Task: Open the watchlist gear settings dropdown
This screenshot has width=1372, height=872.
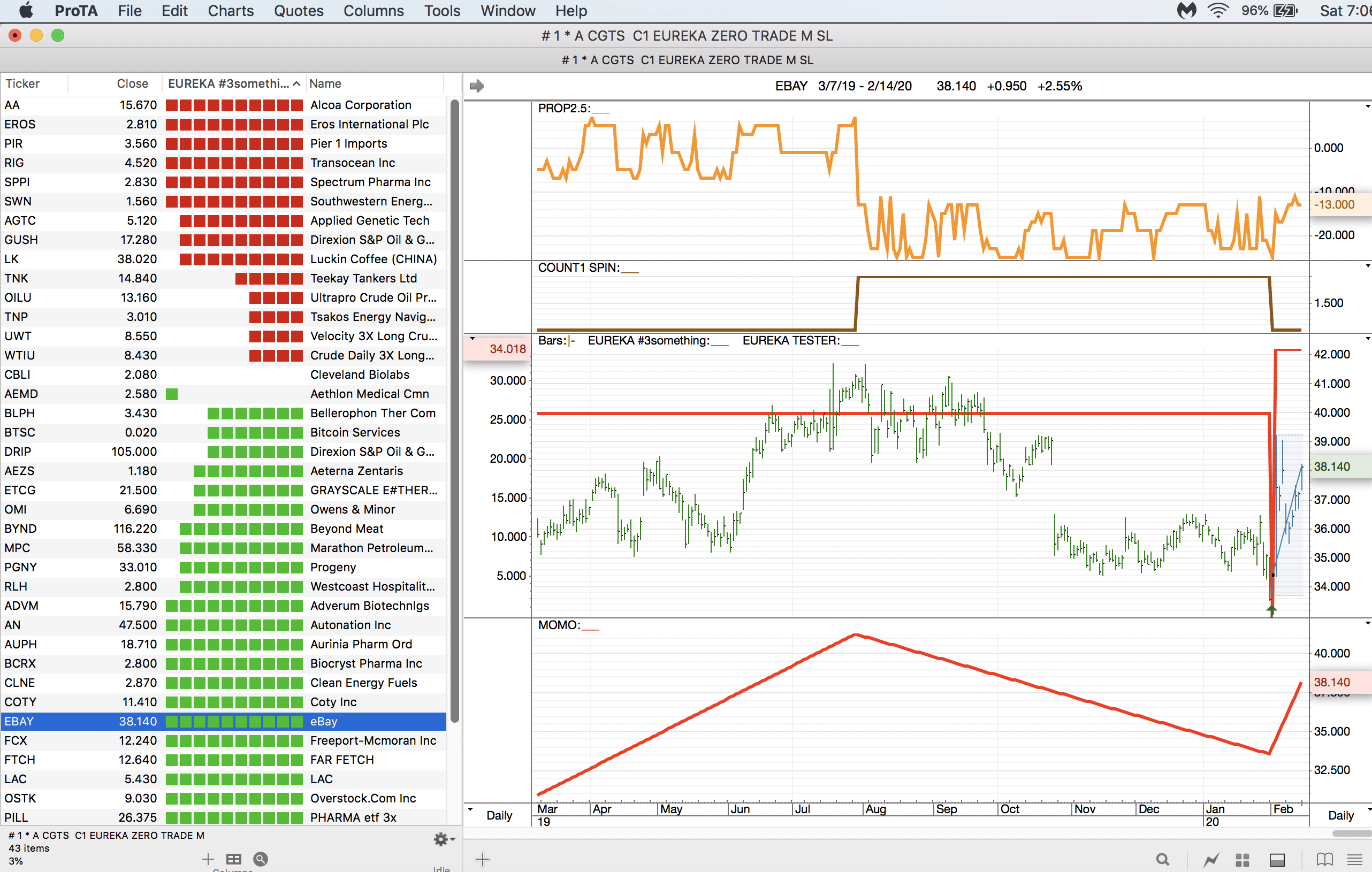Action: pyautogui.click(x=444, y=839)
